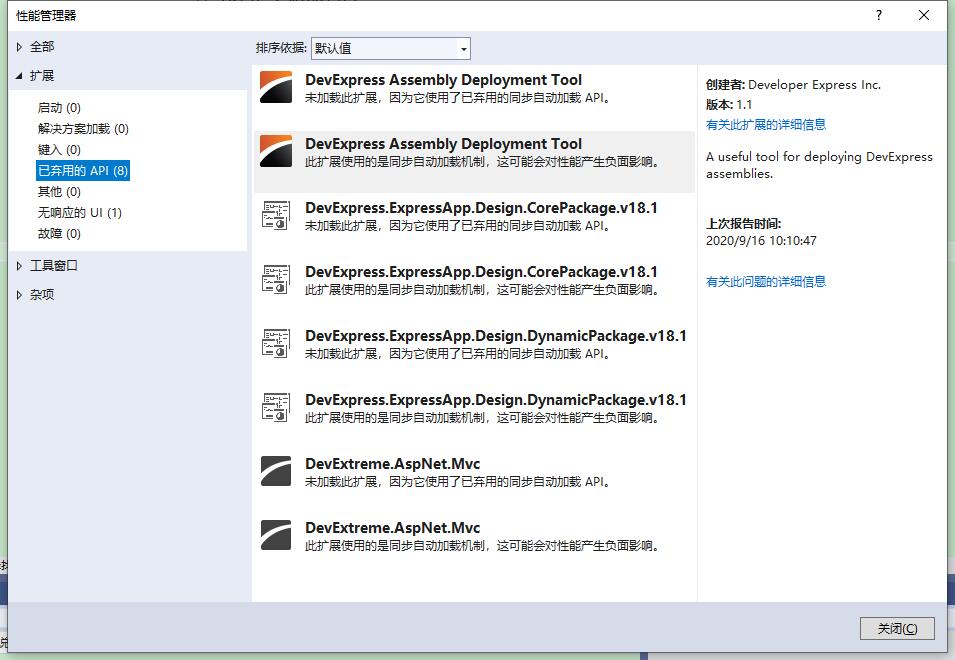Select the 工具窗口 label
955x660 pixels.
(x=54, y=265)
